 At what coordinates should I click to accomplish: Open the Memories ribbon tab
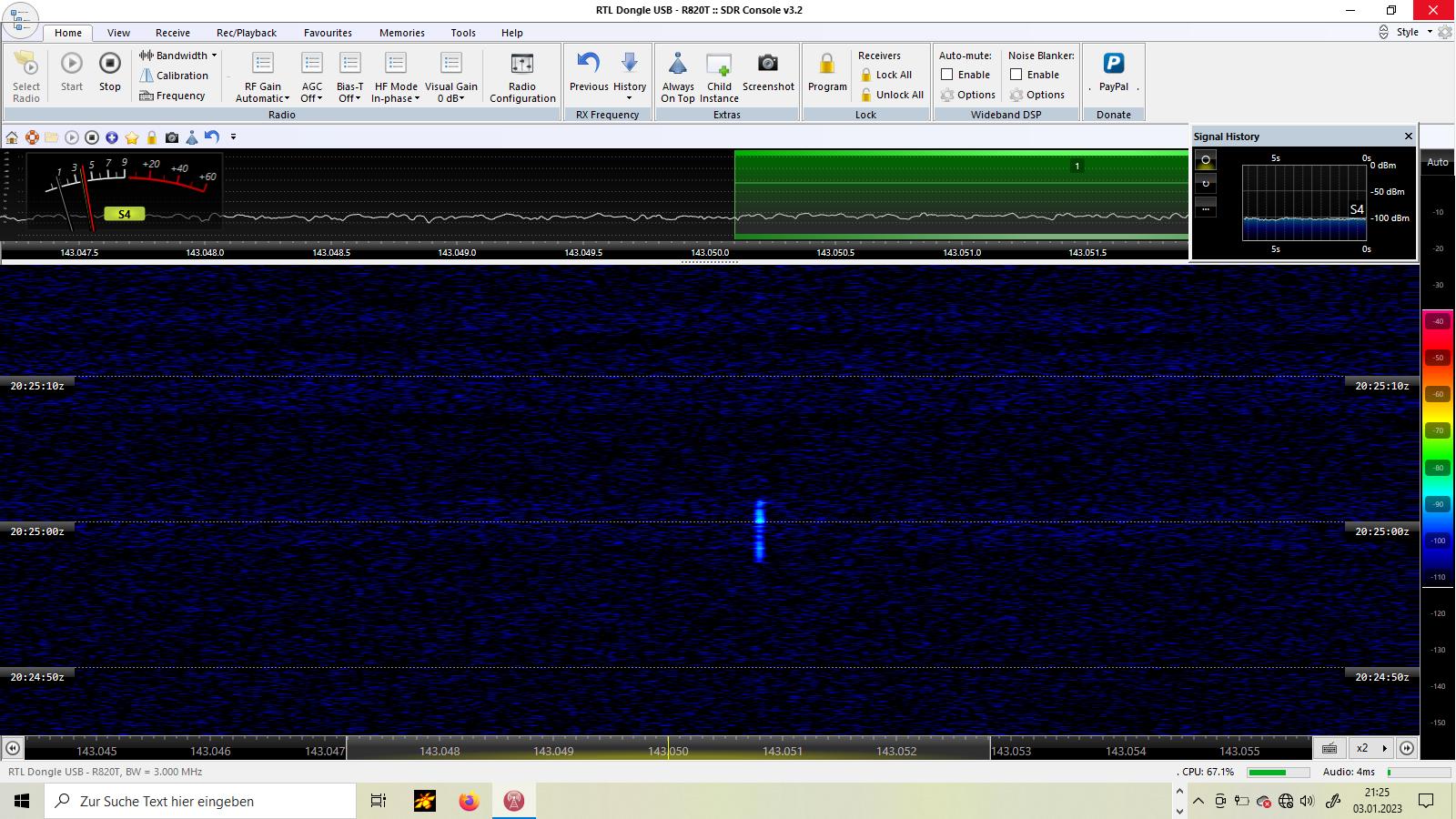[402, 33]
